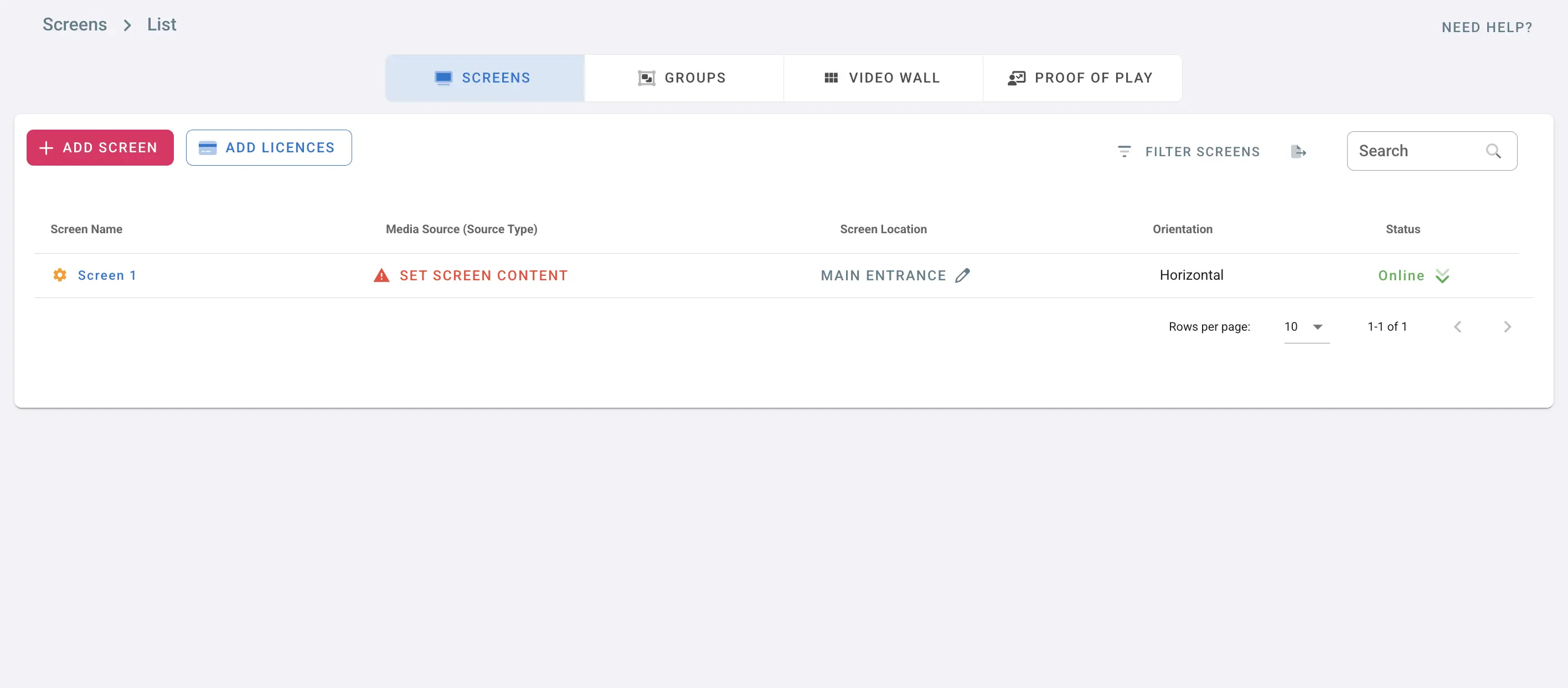Screen dimensions: 1568x688
Task: Switch to the Groups tab
Action: click(683, 78)
